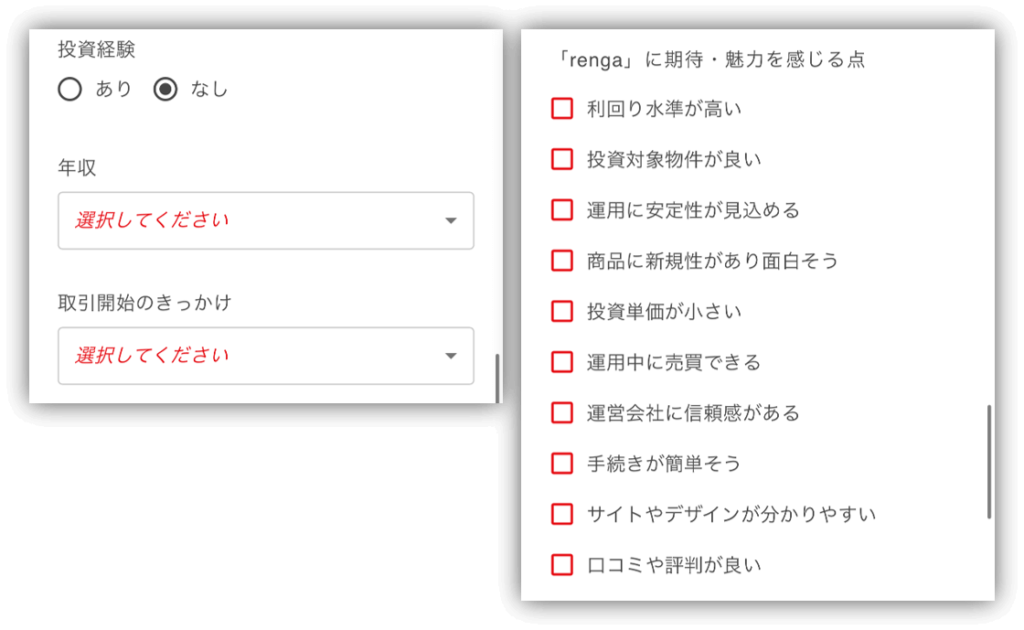The height and width of the screenshot is (630, 1024).
Task: Check 利回り水準が高い checkbox
Action: [x=562, y=108]
